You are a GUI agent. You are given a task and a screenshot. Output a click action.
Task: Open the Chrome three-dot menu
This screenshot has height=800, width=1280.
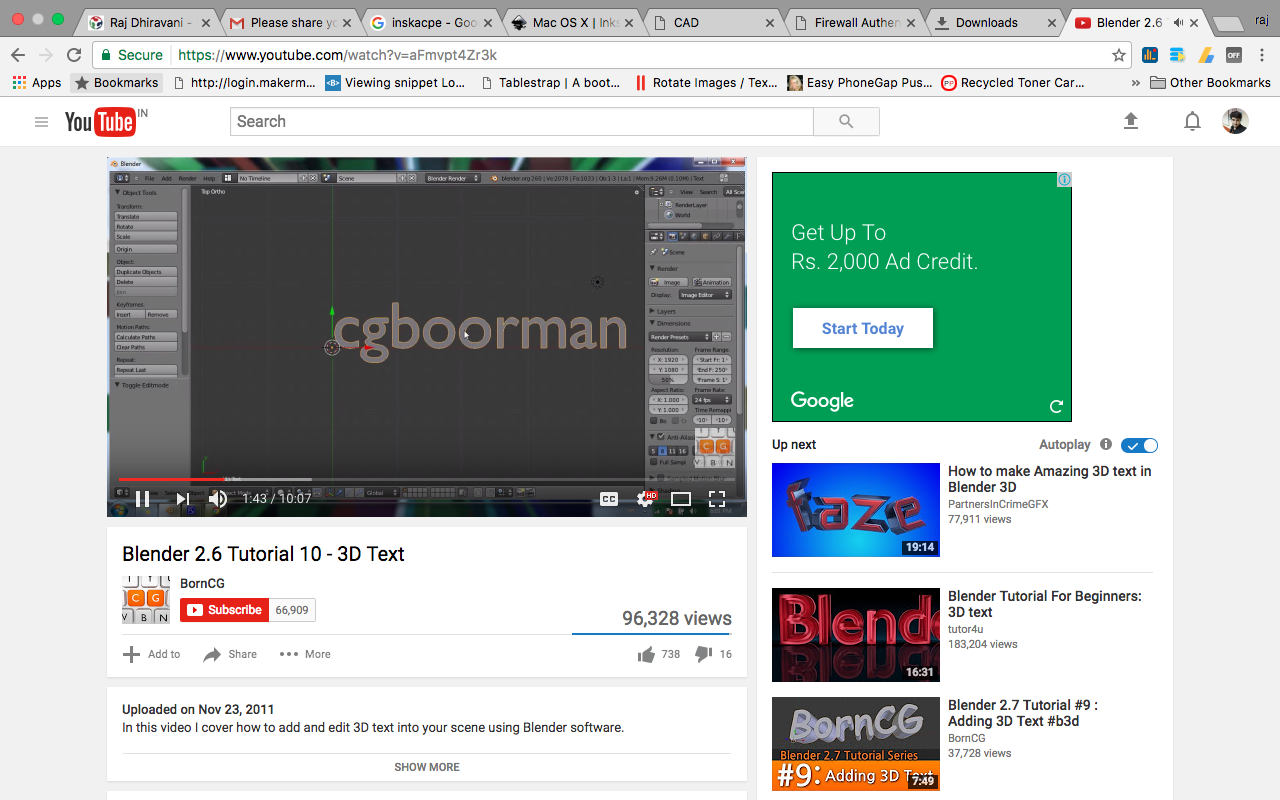[1262, 55]
